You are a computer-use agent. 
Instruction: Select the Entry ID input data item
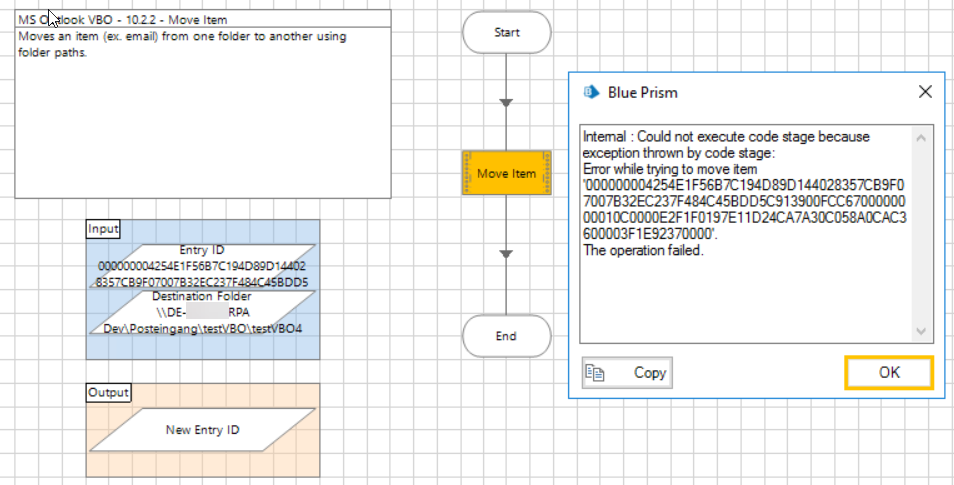[203, 267]
